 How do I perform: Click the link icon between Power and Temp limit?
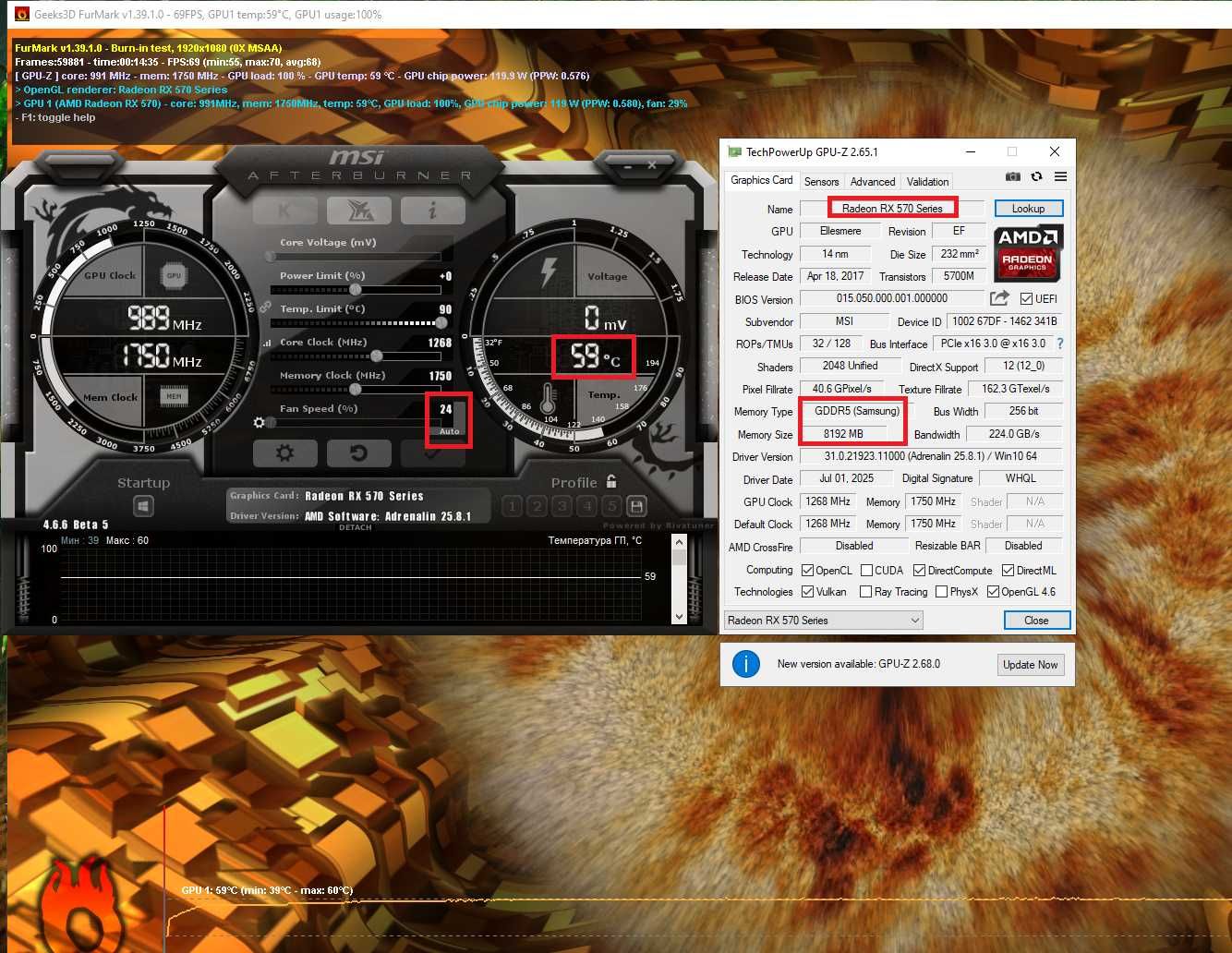click(264, 306)
